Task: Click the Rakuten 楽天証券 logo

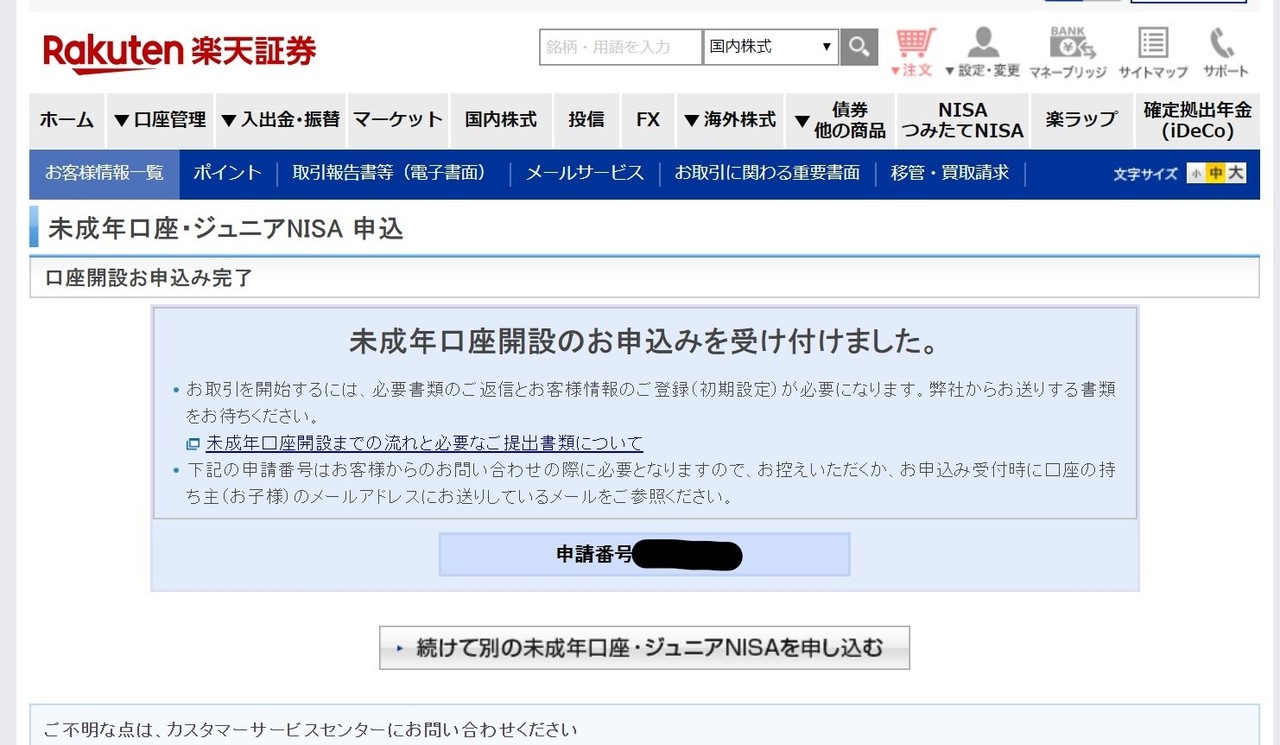Action: tap(179, 53)
